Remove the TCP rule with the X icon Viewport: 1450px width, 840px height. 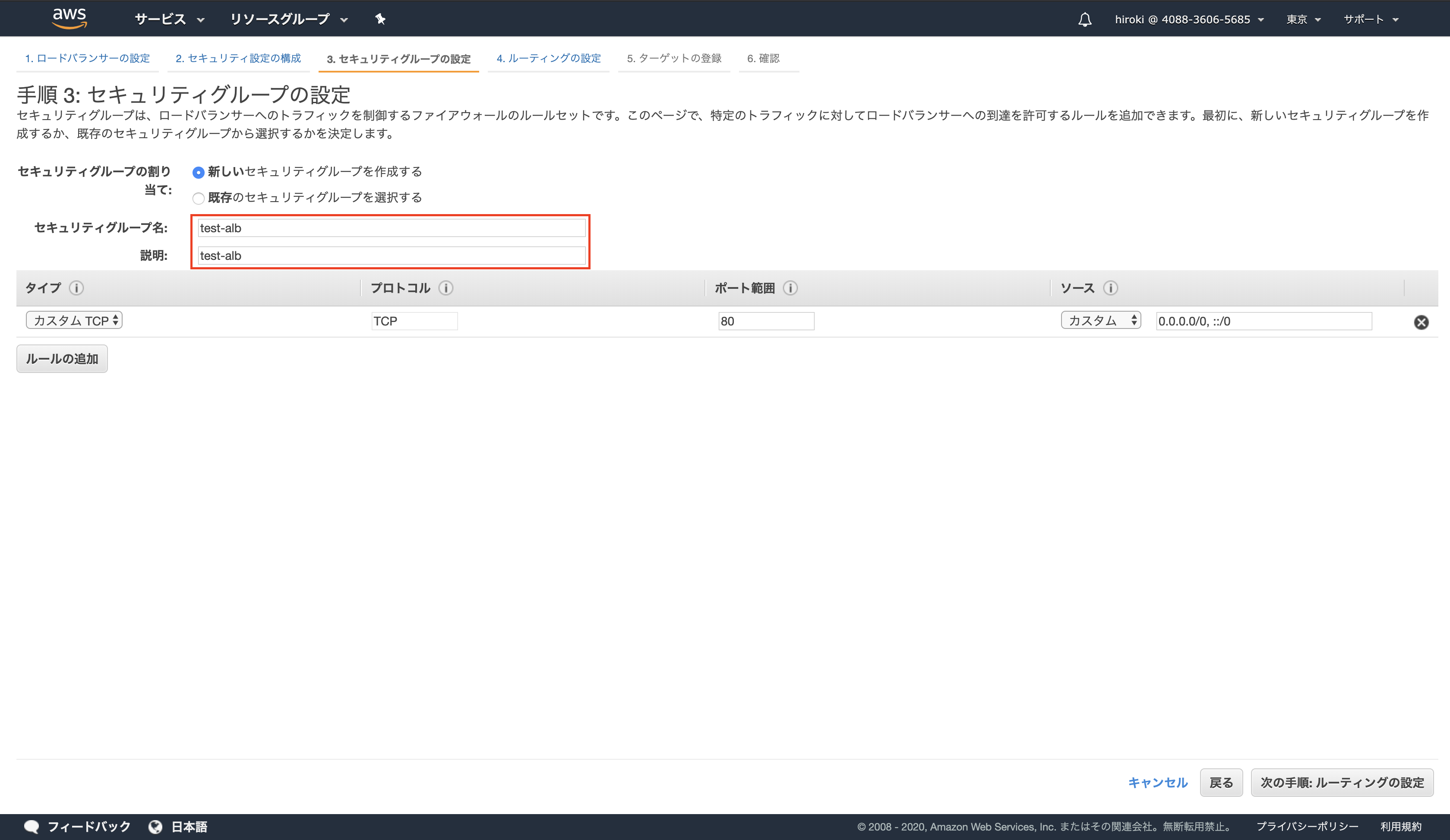pyautogui.click(x=1422, y=322)
